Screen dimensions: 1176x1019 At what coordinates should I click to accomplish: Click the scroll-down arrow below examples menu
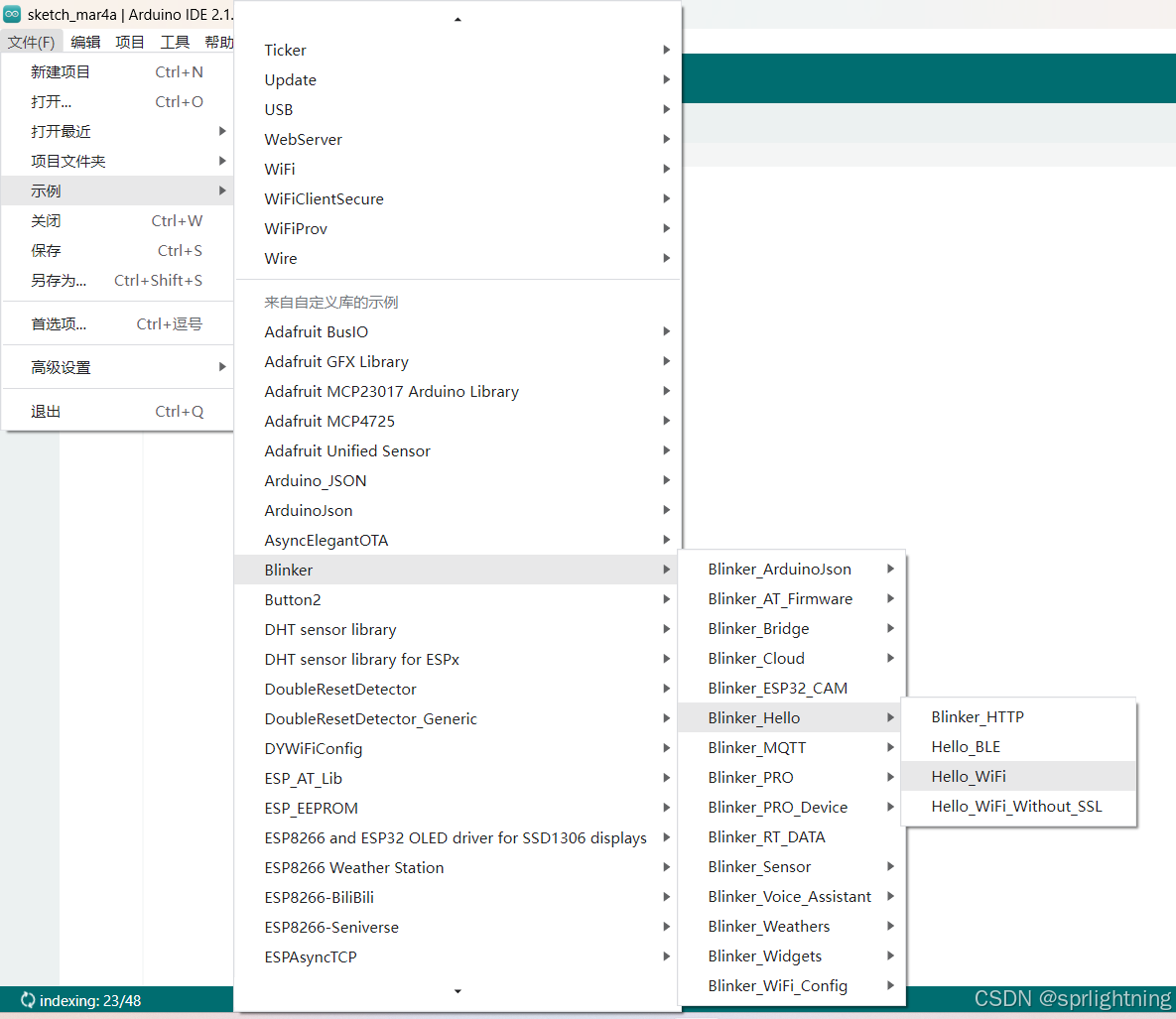[457, 991]
